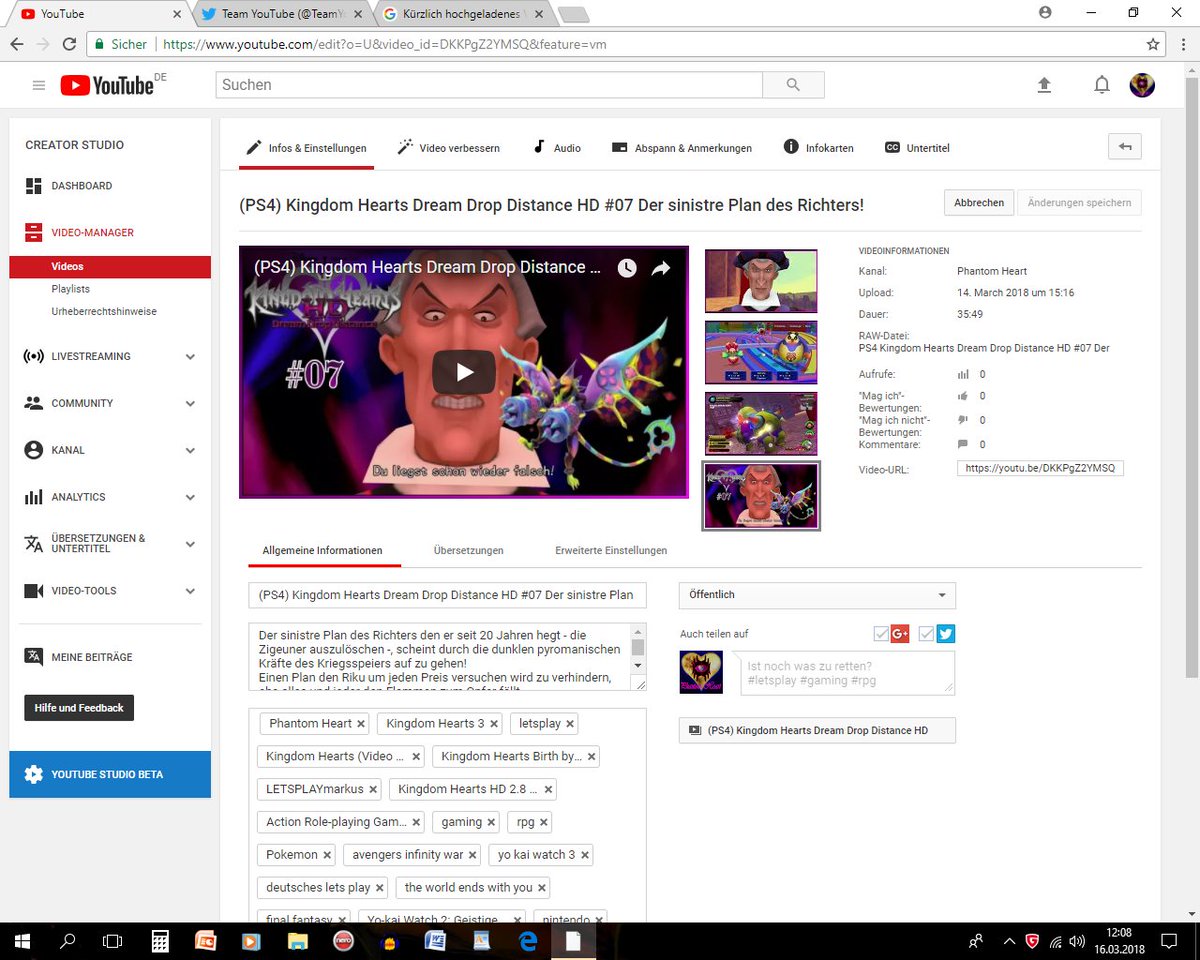1200x960 pixels.
Task: Open the hamburger guide menu
Action: click(39, 86)
